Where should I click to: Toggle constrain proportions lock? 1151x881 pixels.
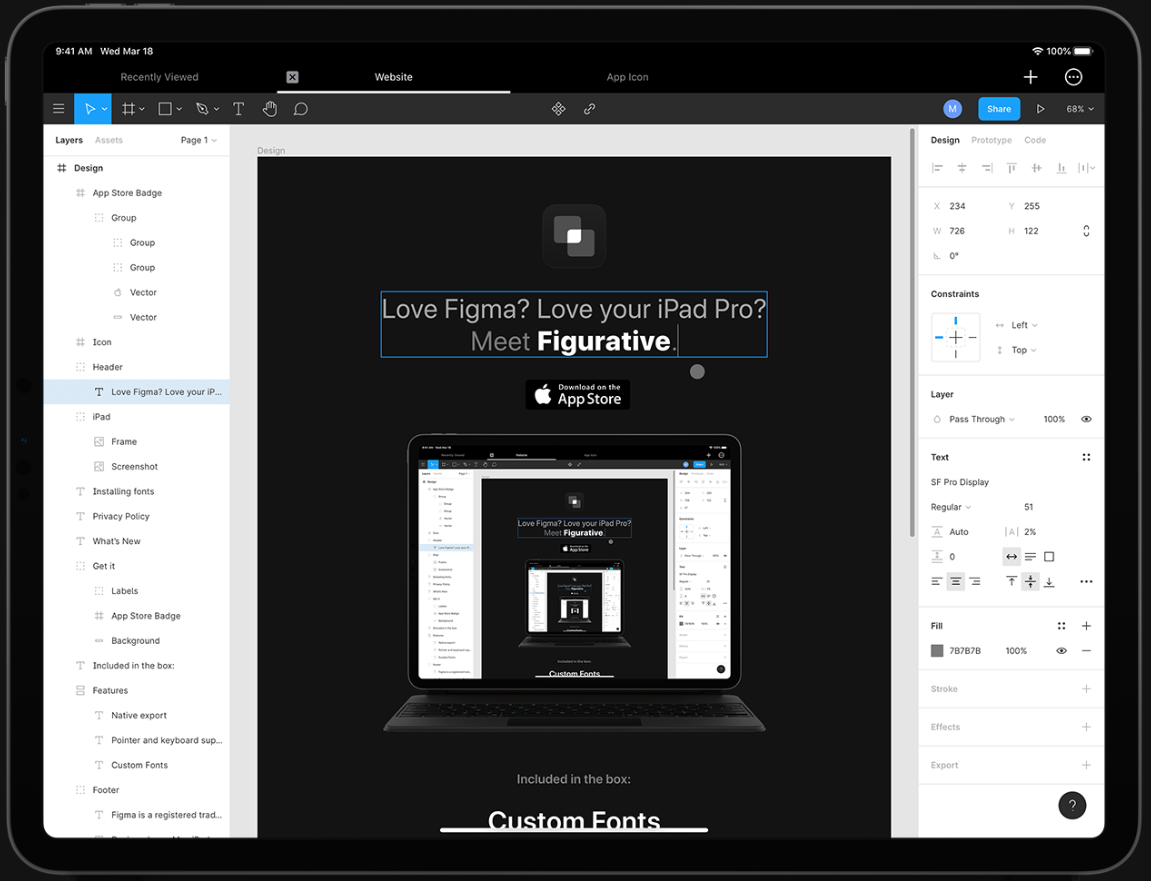[x=1086, y=231]
